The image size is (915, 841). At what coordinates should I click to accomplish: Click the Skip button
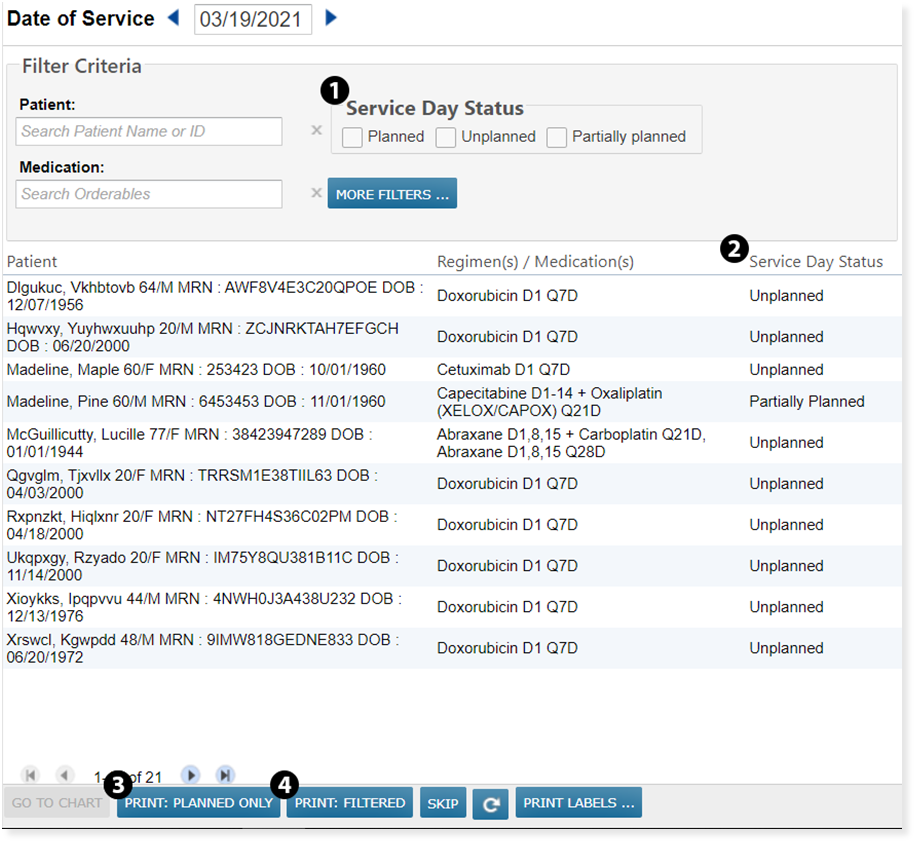click(442, 803)
